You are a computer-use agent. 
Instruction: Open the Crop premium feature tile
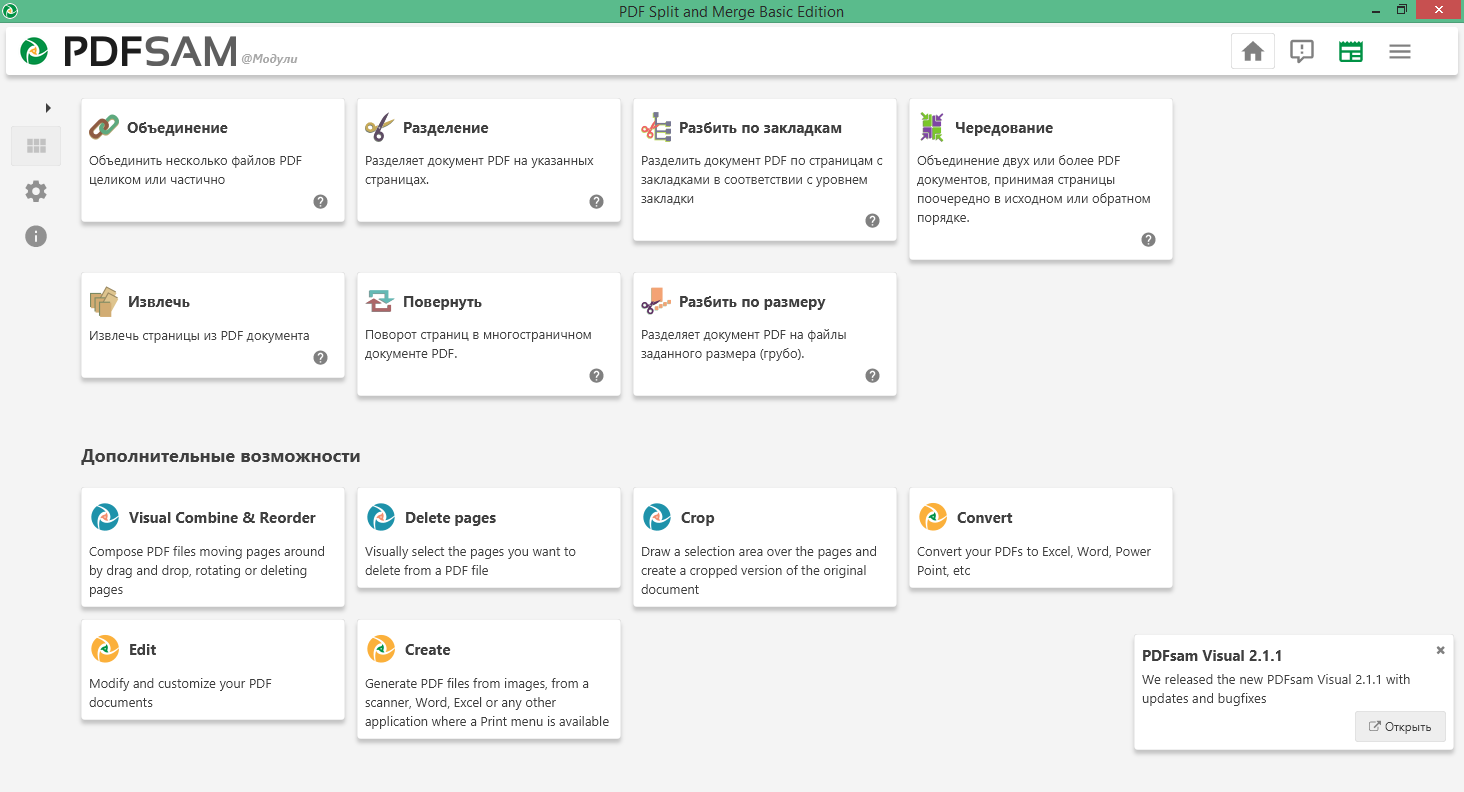coord(765,547)
